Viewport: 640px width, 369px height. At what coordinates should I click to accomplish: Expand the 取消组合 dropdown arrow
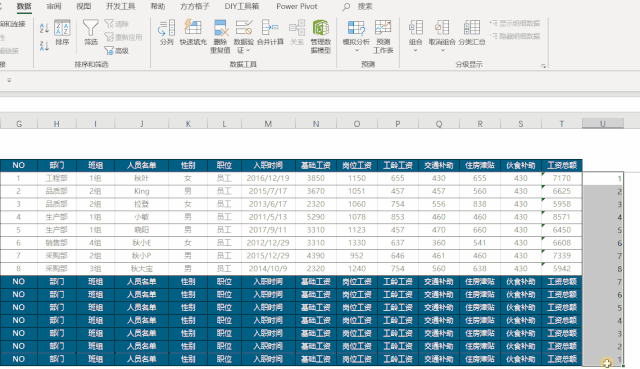tap(442, 51)
